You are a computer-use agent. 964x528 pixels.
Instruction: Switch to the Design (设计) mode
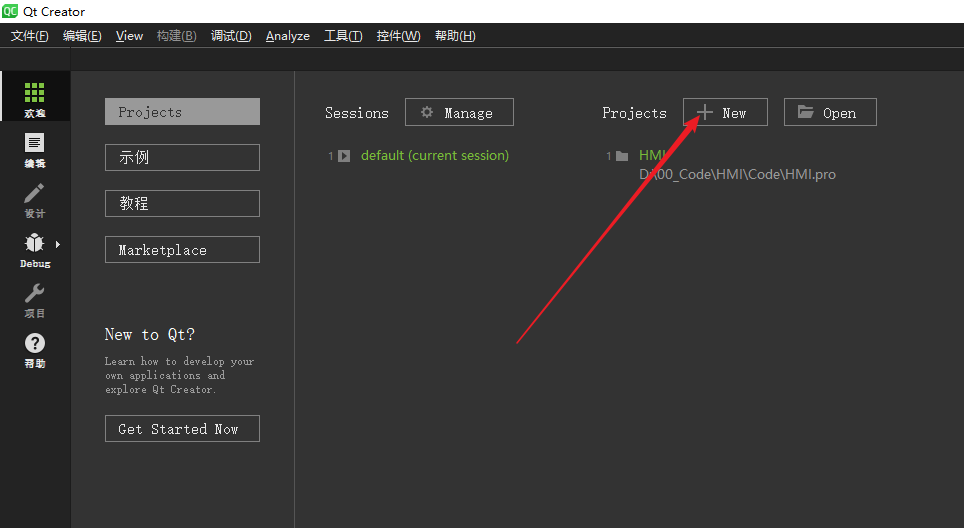pos(34,200)
